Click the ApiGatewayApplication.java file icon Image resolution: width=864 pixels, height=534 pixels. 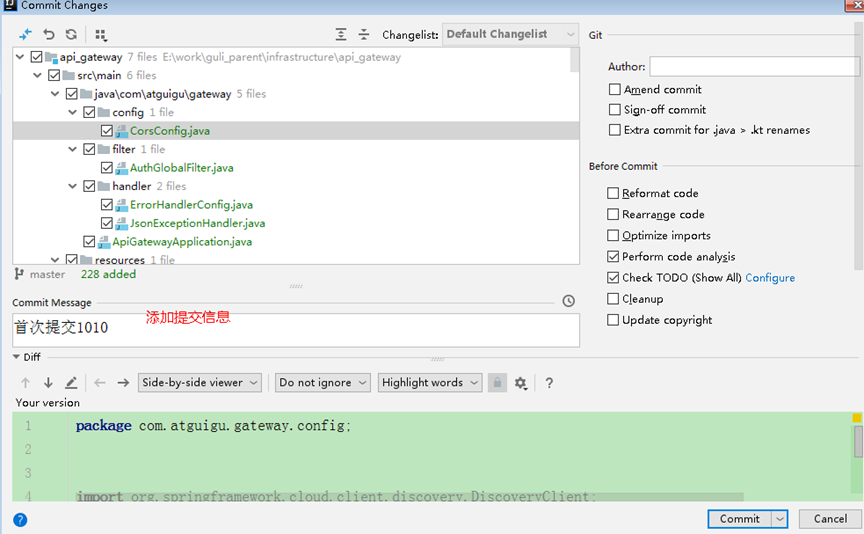coord(104,242)
